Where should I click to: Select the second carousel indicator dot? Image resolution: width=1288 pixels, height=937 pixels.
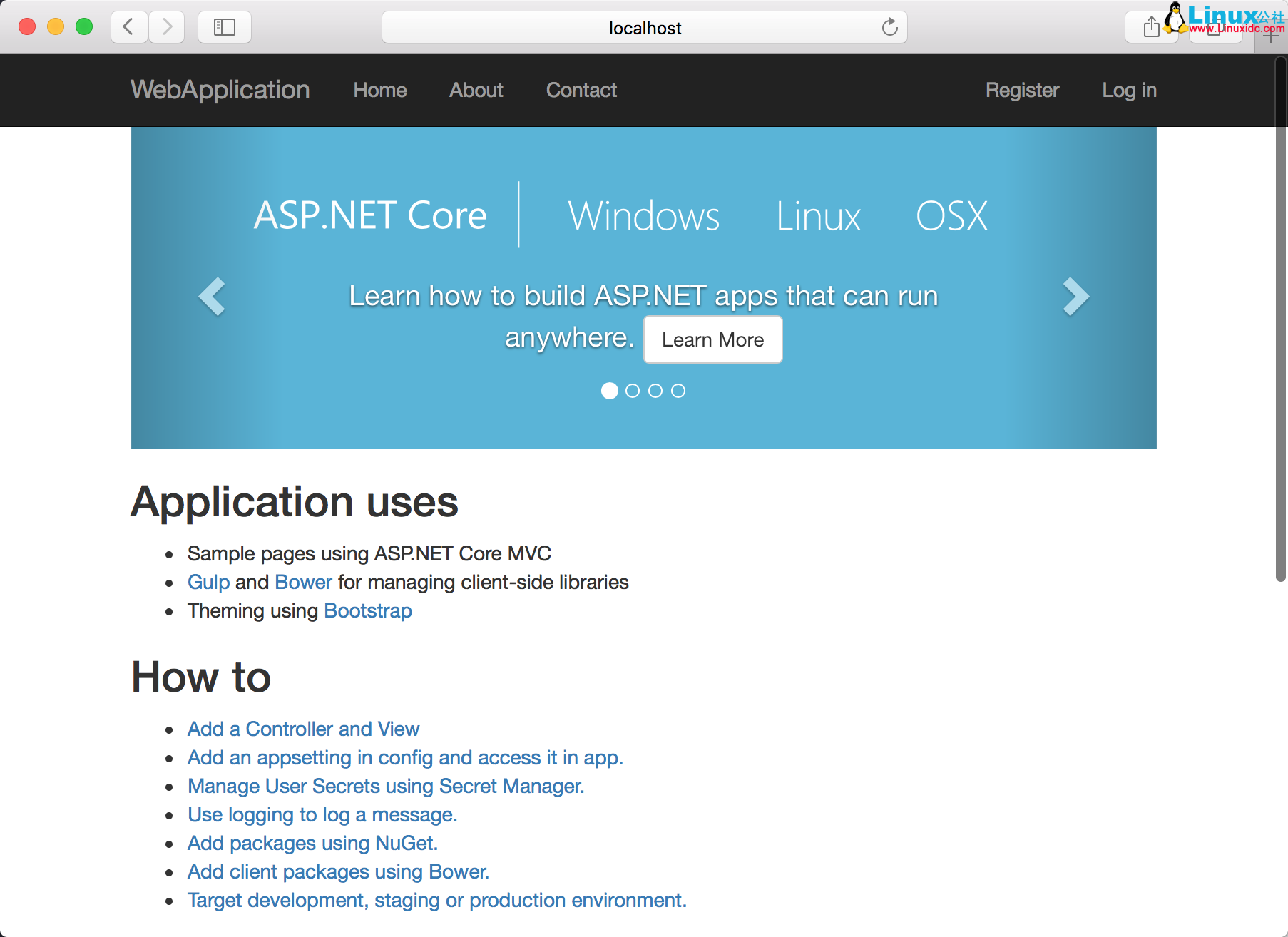[632, 391]
